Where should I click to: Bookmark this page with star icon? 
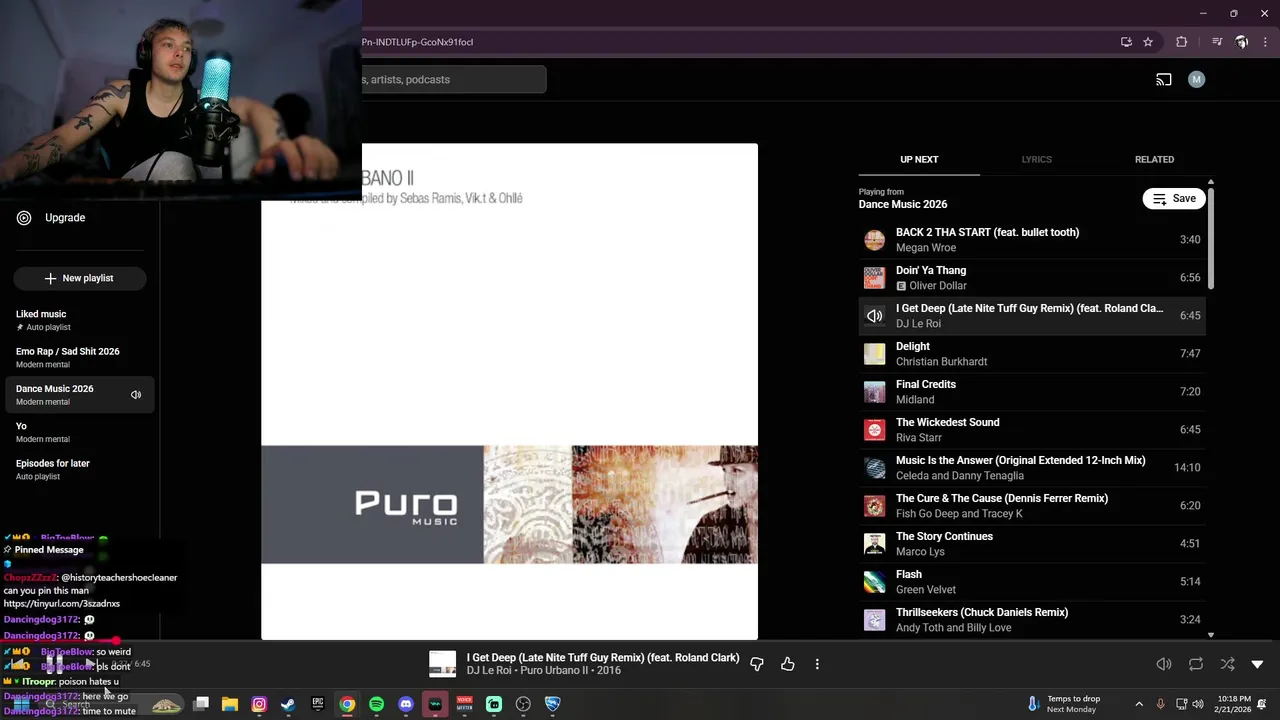click(1148, 42)
